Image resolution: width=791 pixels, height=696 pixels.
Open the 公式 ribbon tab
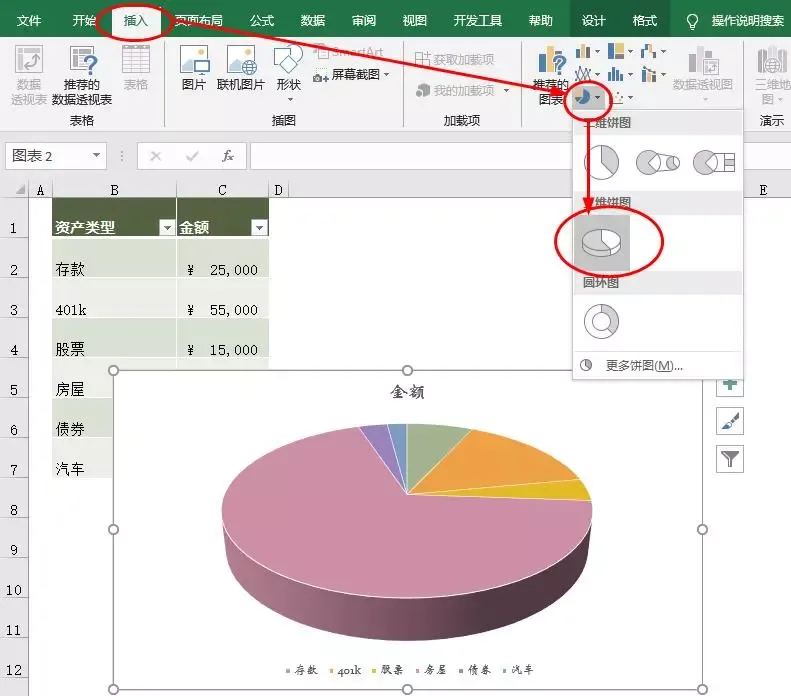[262, 21]
